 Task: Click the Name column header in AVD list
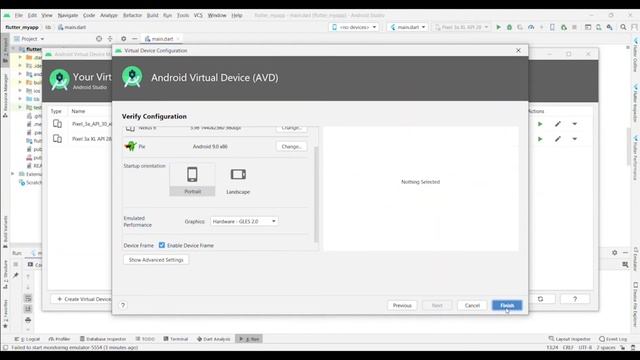point(78,111)
